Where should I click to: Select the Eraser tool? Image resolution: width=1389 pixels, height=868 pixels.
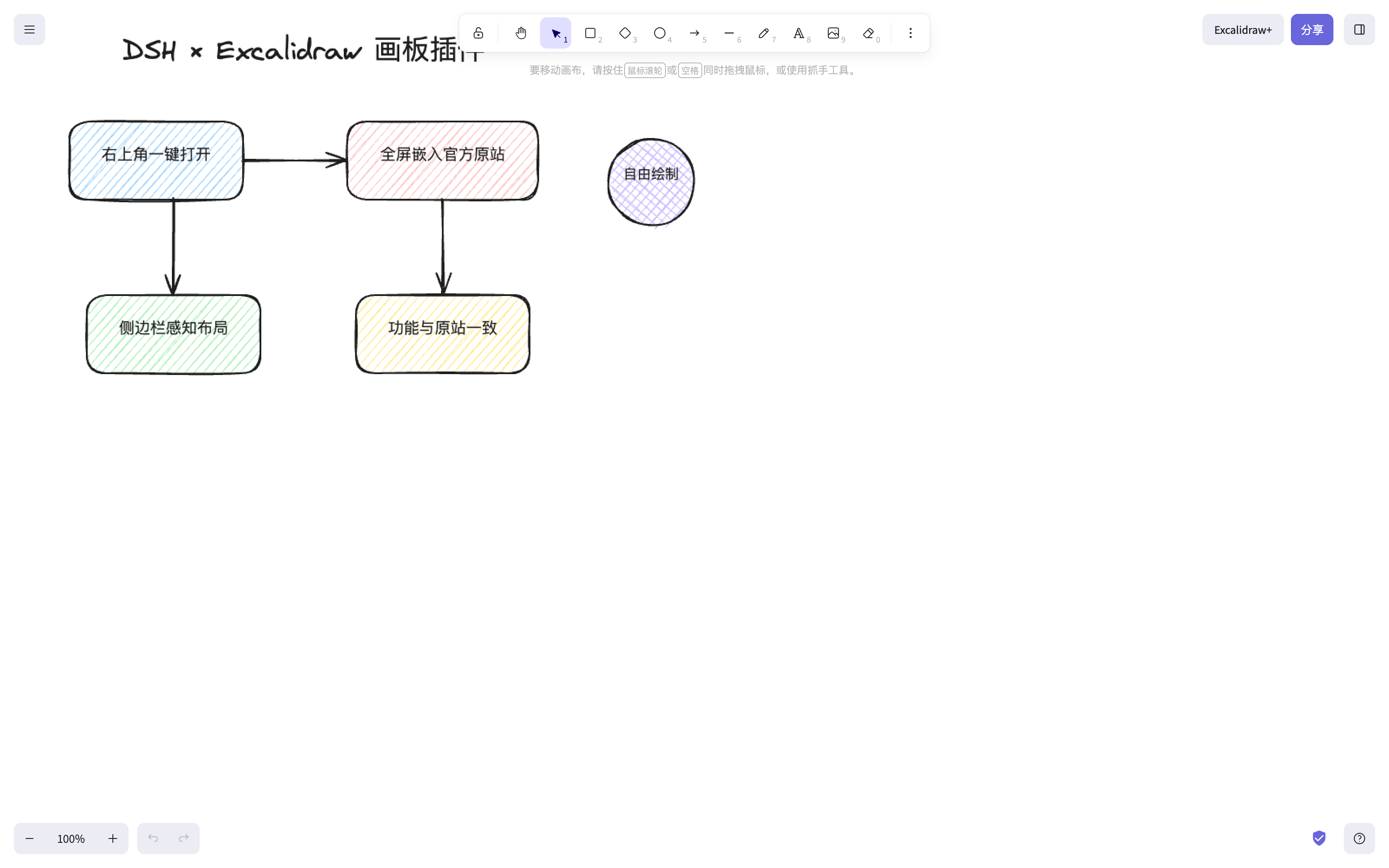click(x=868, y=33)
